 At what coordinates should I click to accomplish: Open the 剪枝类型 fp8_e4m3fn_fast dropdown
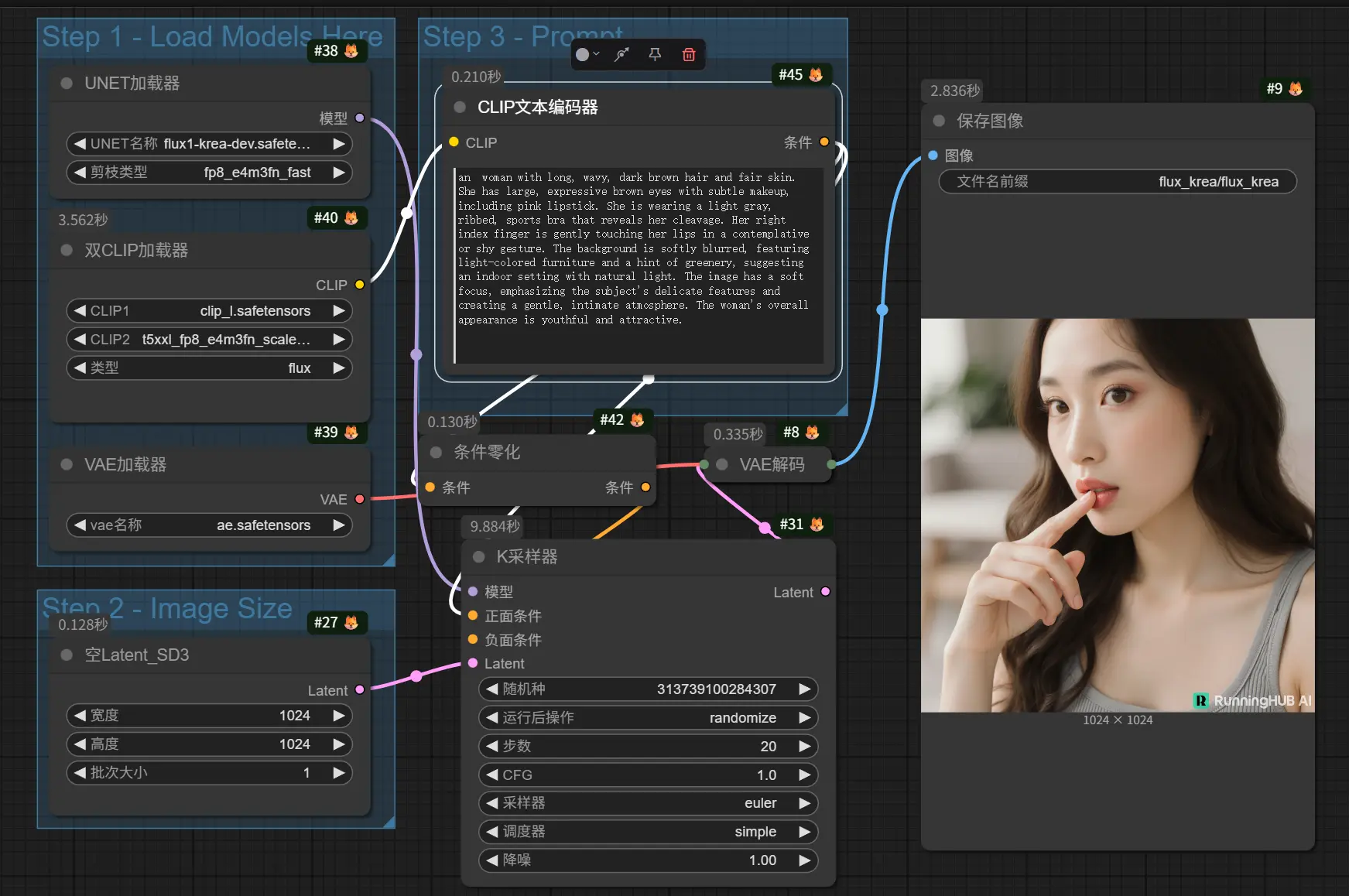209,172
